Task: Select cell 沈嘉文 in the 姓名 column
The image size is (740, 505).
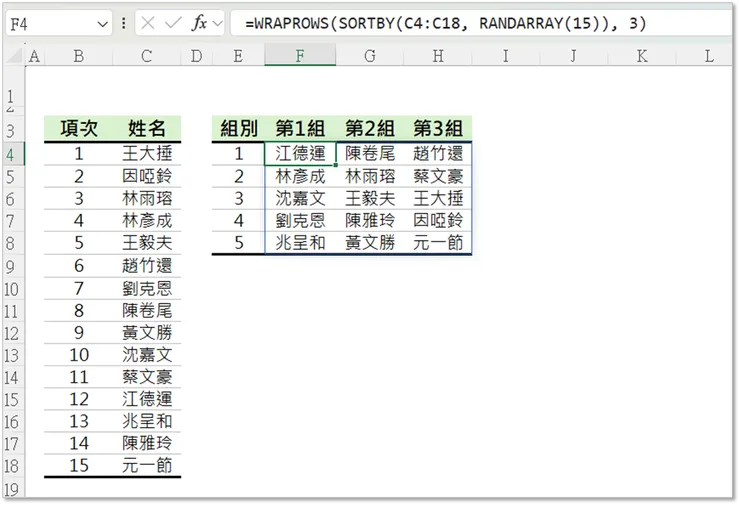Action: point(147,354)
